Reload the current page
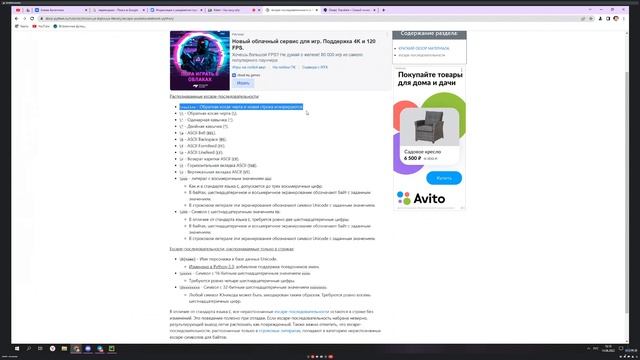 tap(32, 18)
